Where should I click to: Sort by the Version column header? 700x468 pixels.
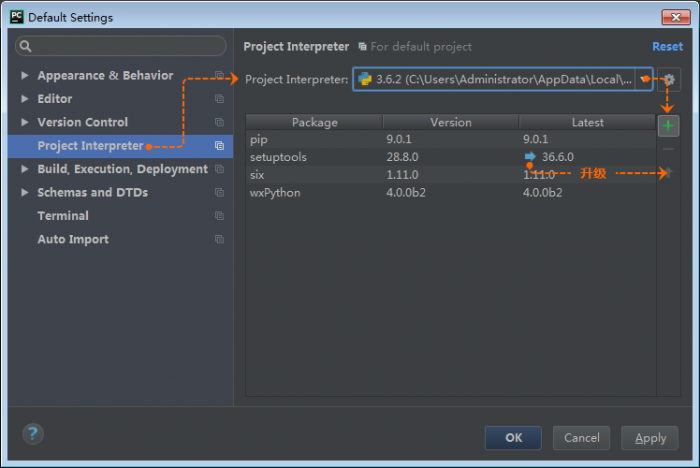pyautogui.click(x=450, y=122)
